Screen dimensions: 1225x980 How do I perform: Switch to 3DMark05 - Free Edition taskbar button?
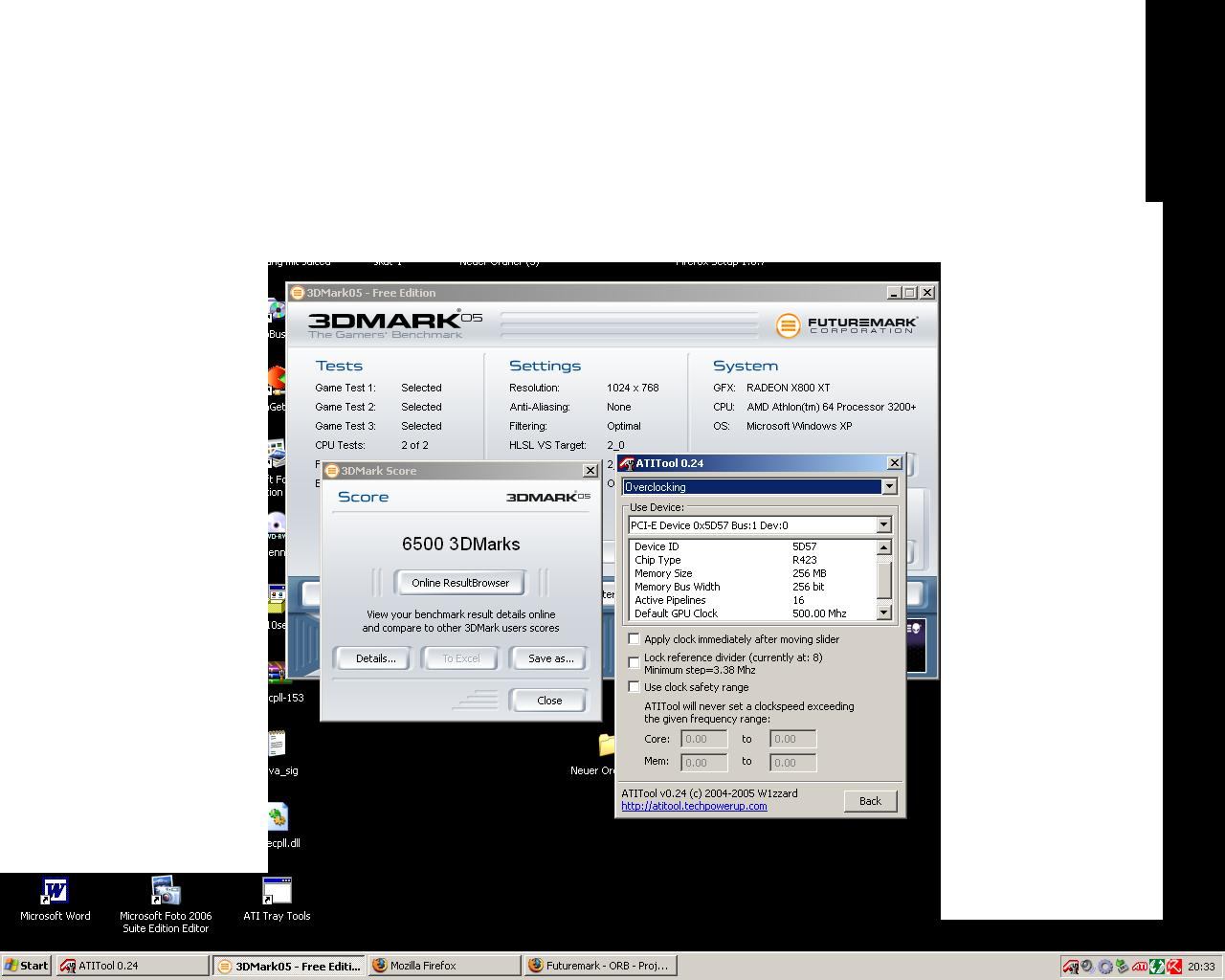290,966
